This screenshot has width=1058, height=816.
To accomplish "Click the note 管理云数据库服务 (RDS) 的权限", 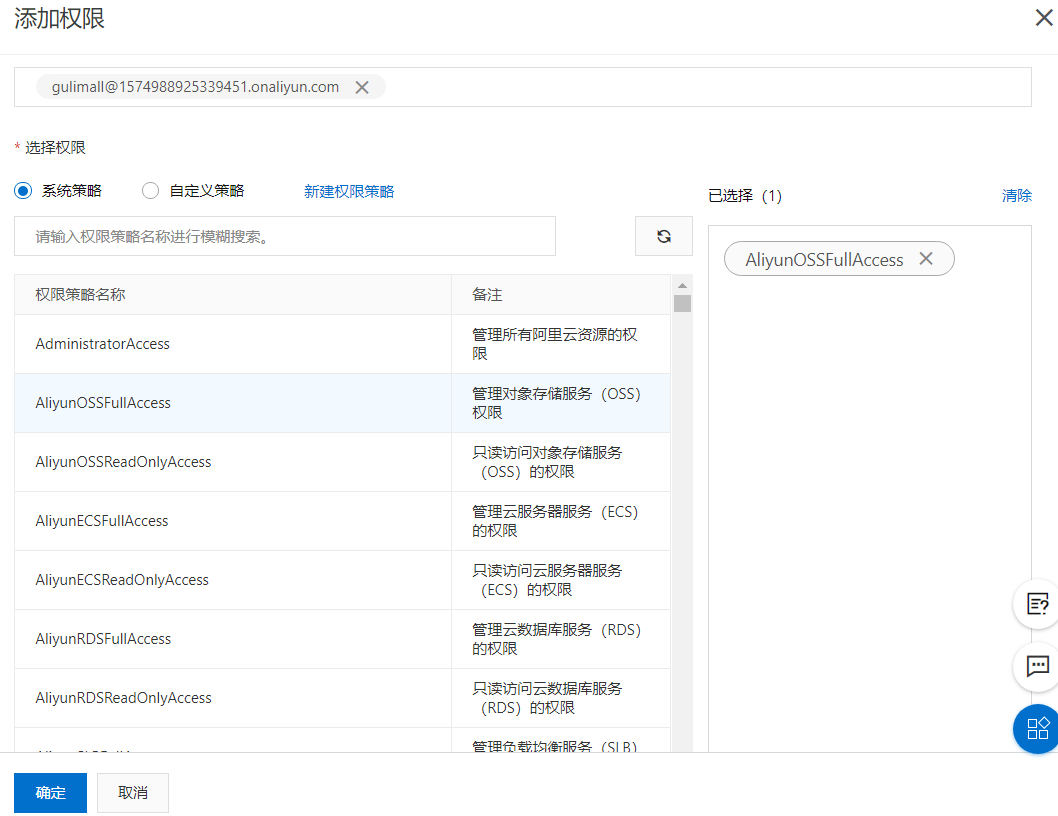I will coord(557,639).
